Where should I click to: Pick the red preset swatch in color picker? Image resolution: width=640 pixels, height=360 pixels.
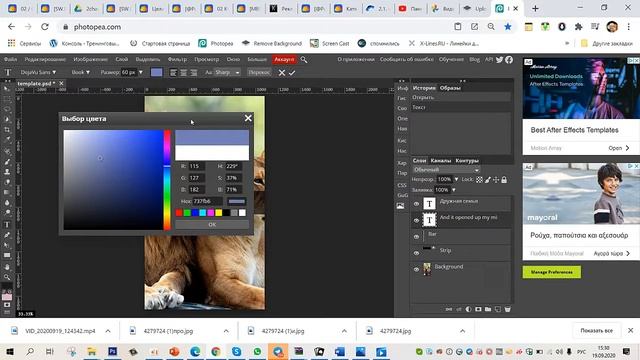pyautogui.click(x=179, y=213)
